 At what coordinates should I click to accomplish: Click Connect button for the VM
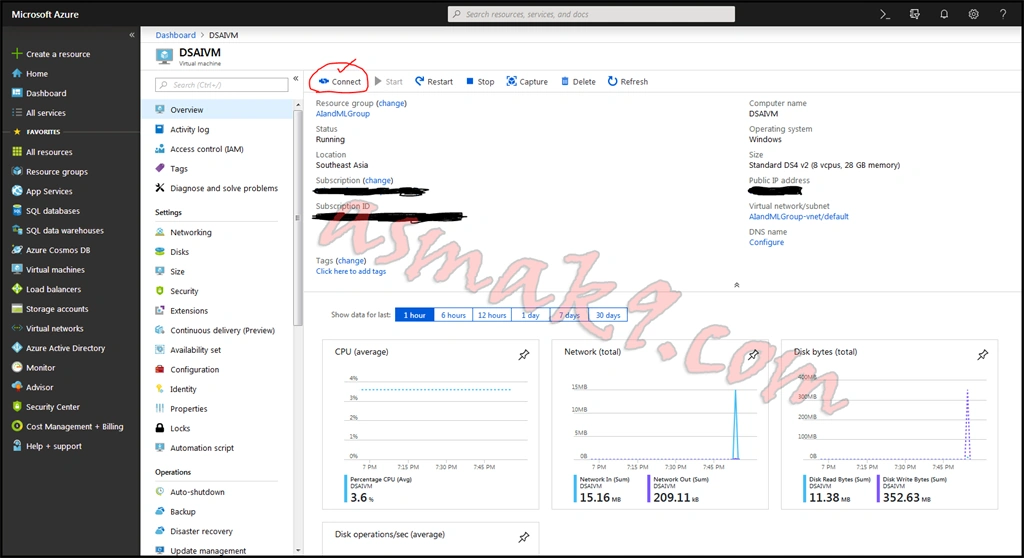[339, 82]
